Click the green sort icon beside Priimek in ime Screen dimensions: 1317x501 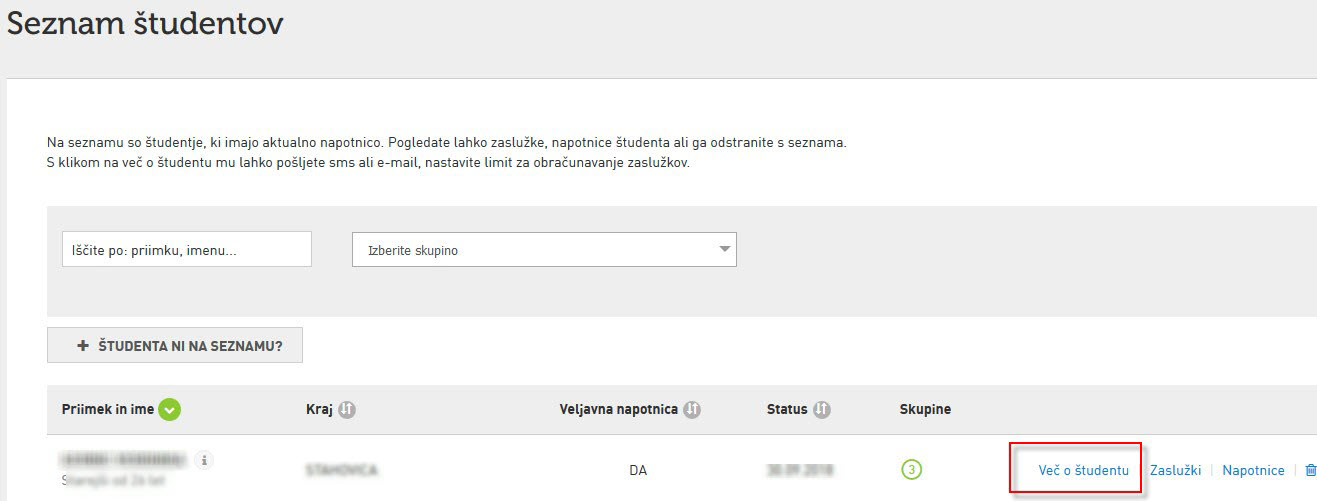coord(169,409)
